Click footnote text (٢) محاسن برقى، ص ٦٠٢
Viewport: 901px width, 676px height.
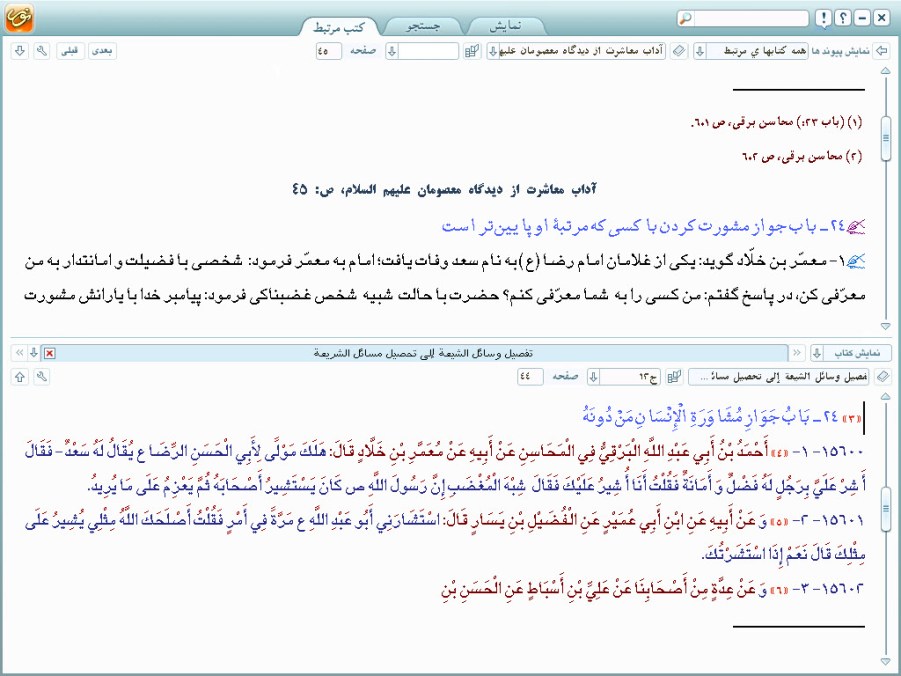point(803,156)
